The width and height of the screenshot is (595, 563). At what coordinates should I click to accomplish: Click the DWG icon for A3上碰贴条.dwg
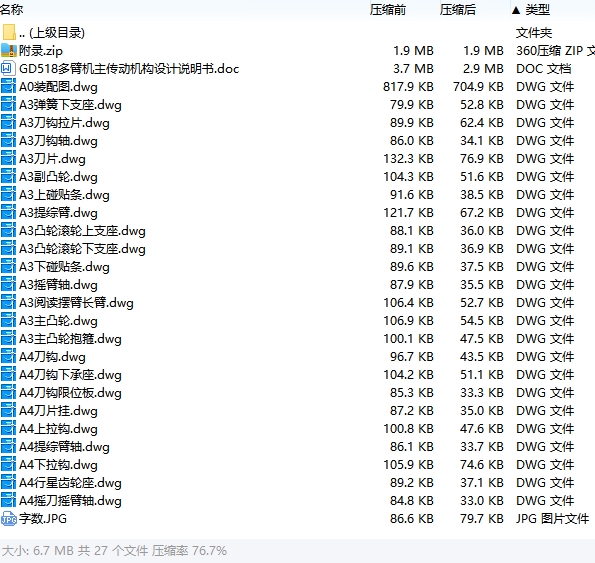(8, 195)
